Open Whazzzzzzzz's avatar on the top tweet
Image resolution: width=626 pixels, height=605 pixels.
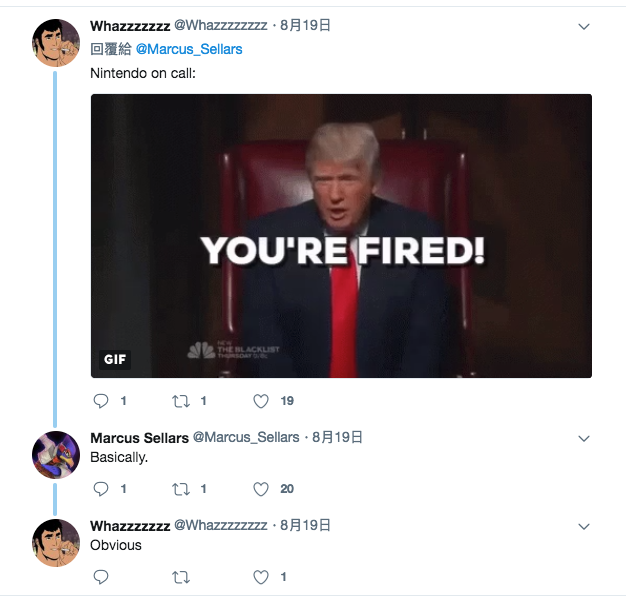(x=56, y=43)
